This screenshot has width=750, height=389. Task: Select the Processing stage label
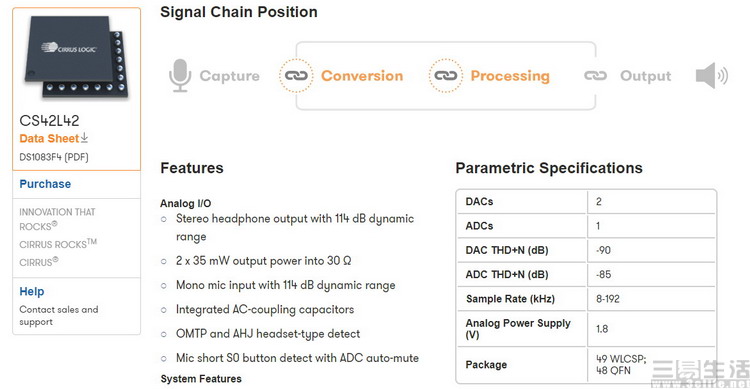coord(510,76)
